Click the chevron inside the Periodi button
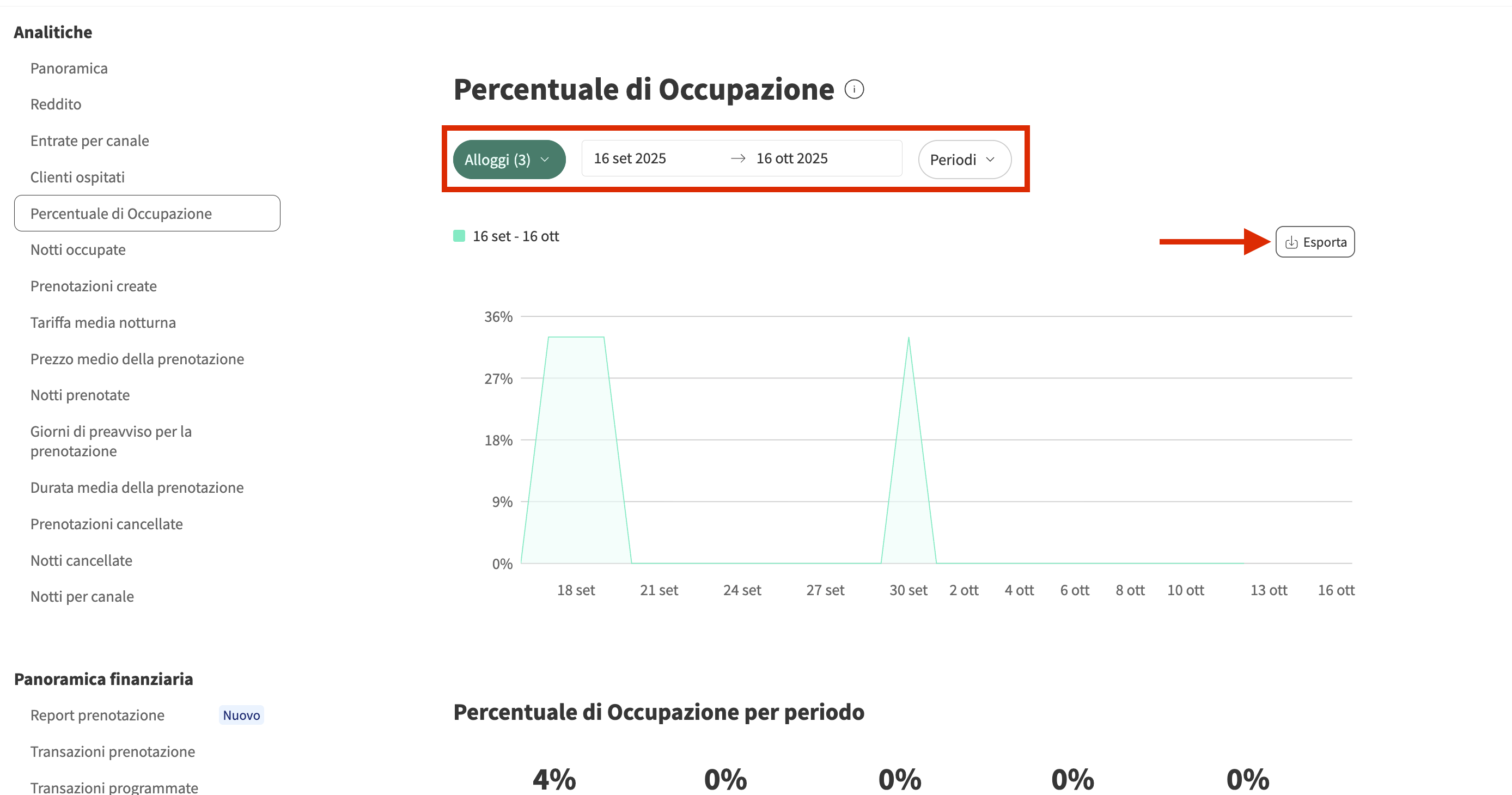The height and width of the screenshot is (795, 1512). click(990, 160)
